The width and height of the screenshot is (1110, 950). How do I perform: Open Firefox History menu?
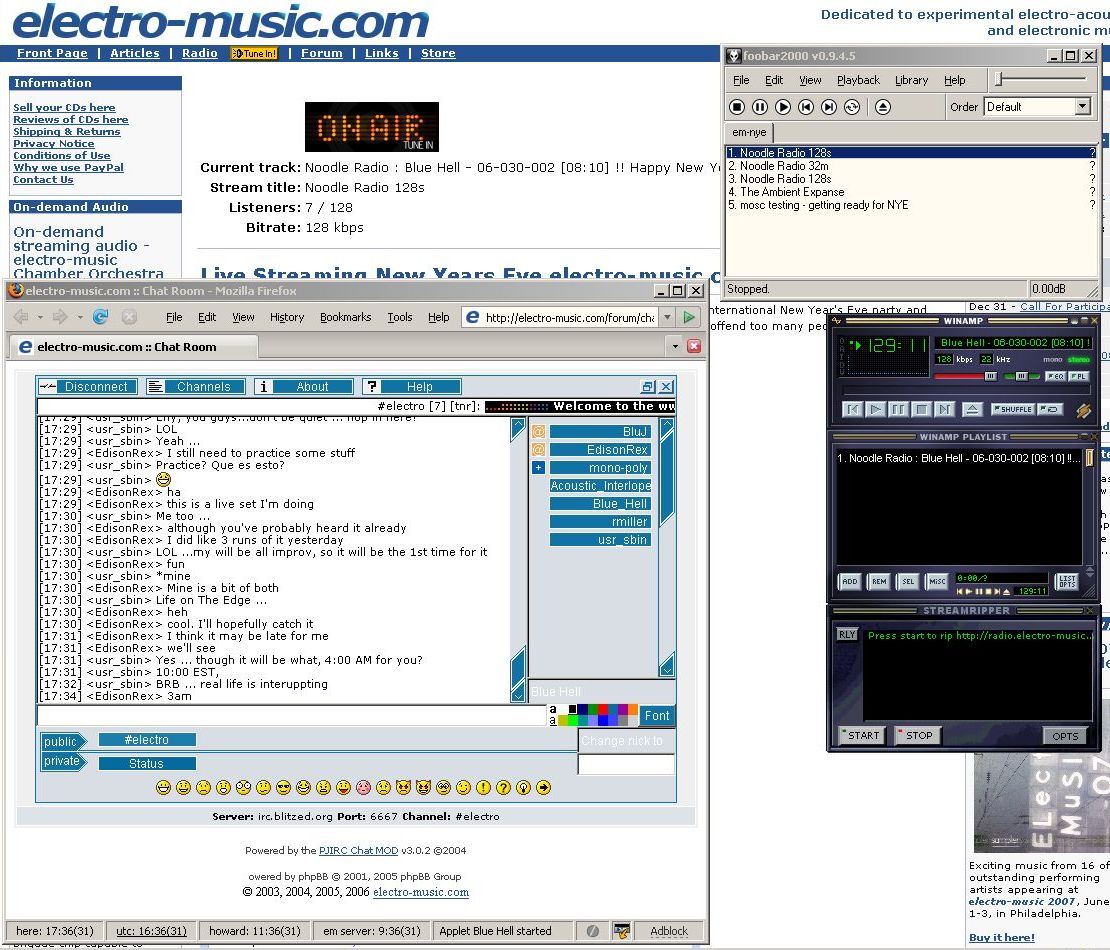tap(287, 317)
